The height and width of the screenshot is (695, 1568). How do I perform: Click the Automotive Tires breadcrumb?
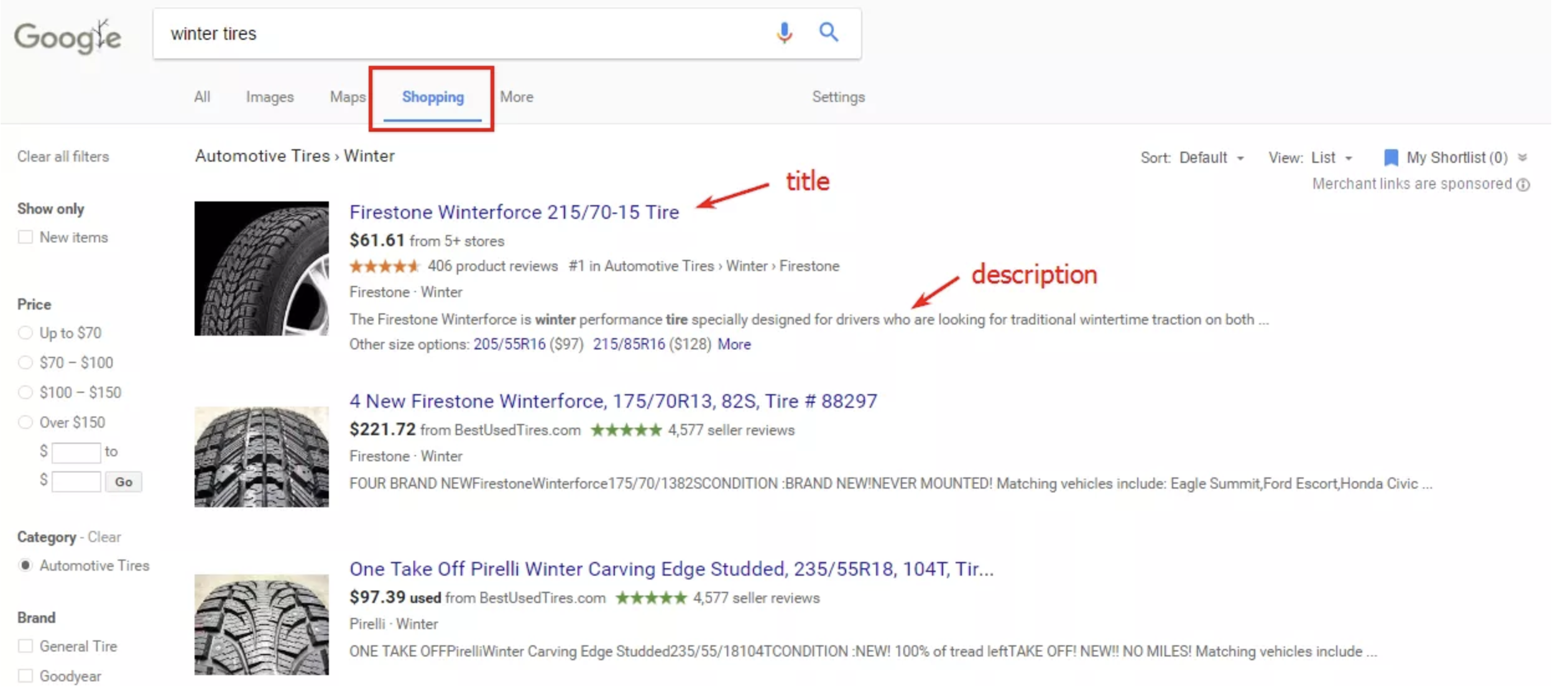pos(262,156)
